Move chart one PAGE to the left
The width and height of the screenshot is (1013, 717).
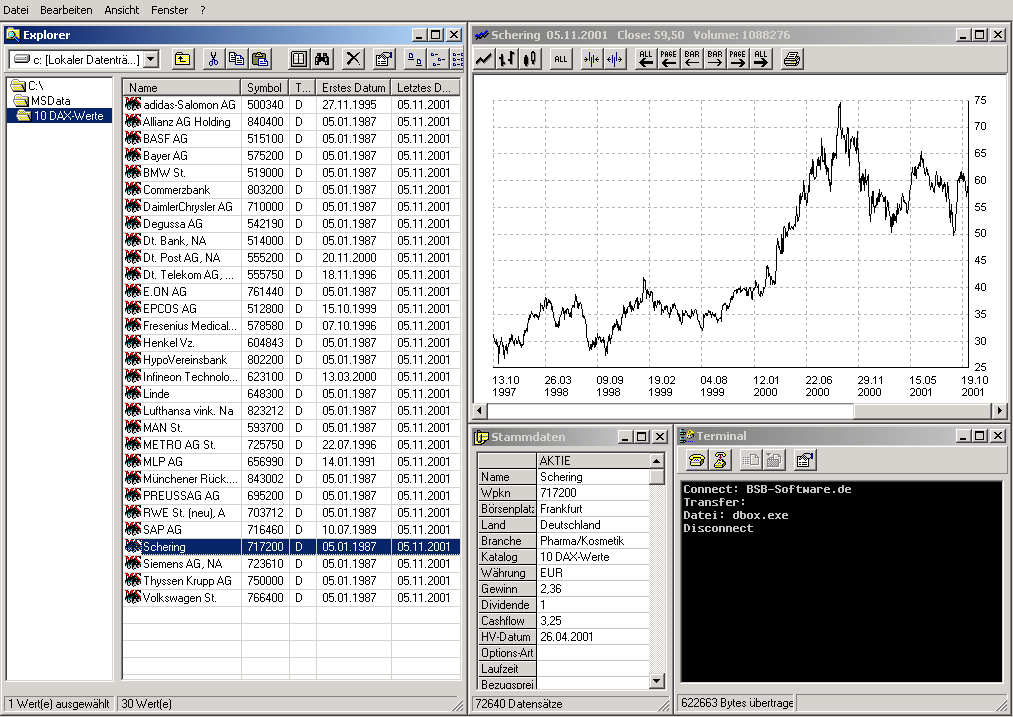(669, 59)
